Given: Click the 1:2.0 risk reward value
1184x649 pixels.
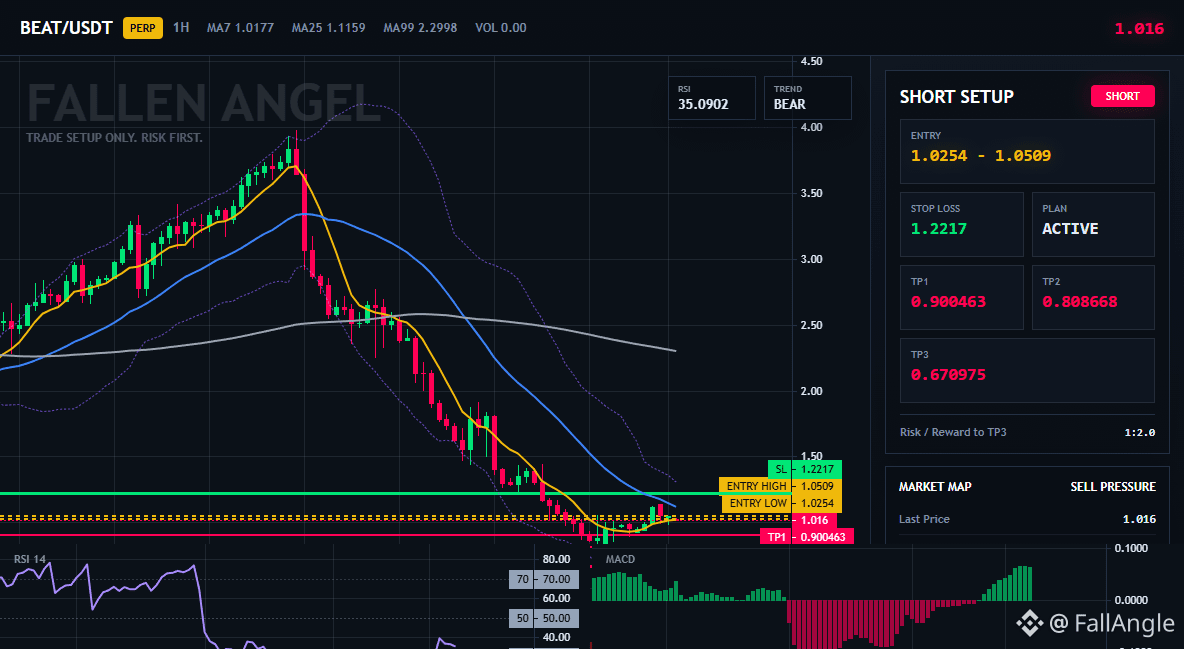Looking at the screenshot, I should (1139, 433).
